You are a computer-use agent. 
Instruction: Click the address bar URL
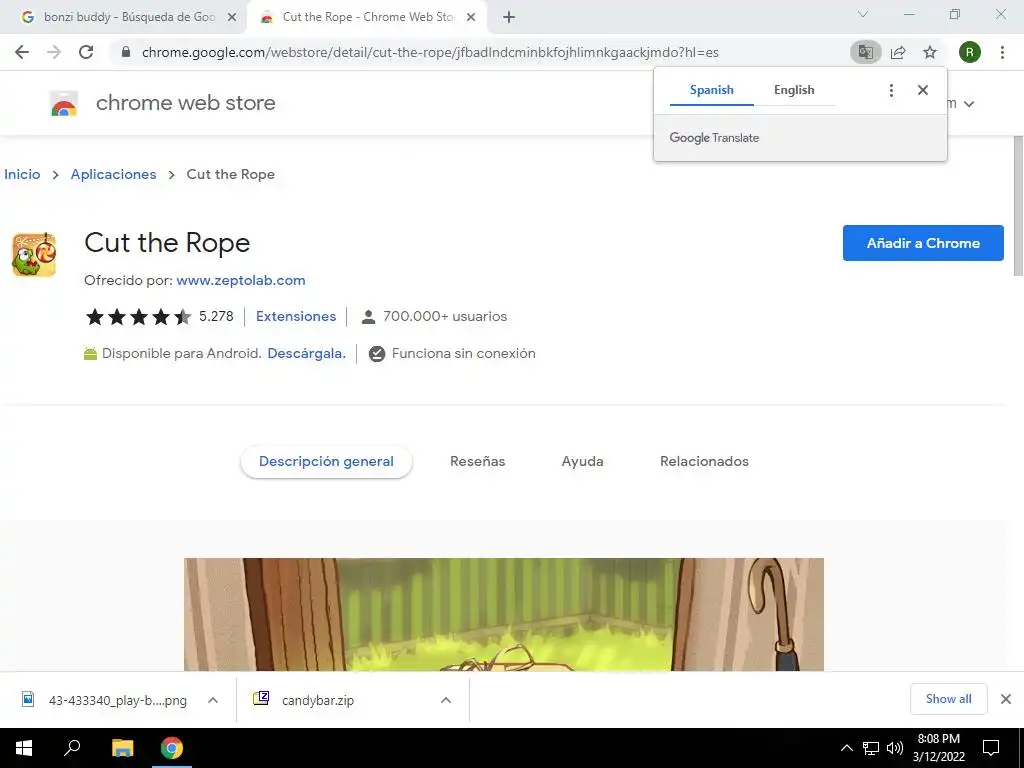tap(430, 52)
